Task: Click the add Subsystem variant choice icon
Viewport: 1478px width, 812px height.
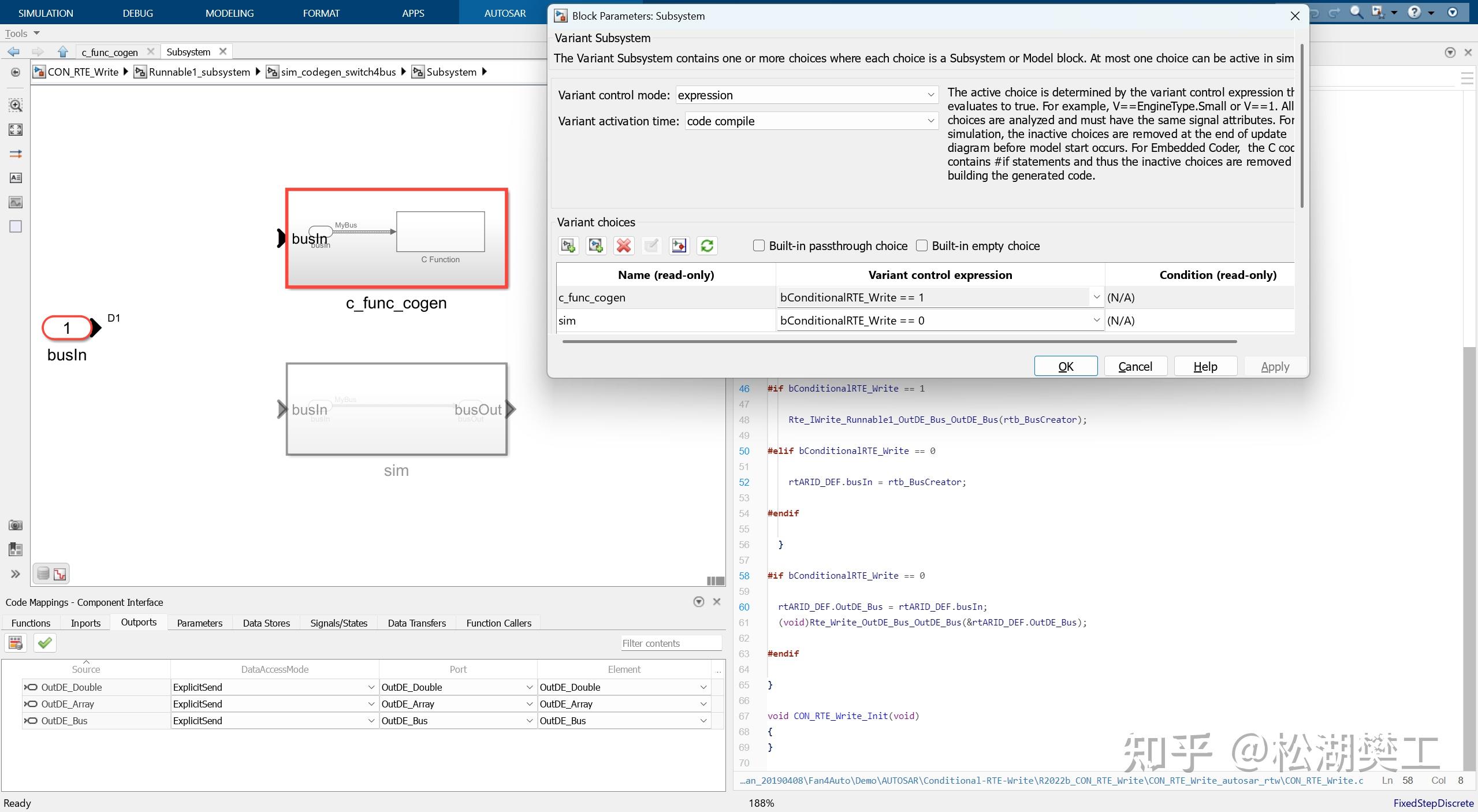Action: (x=568, y=245)
